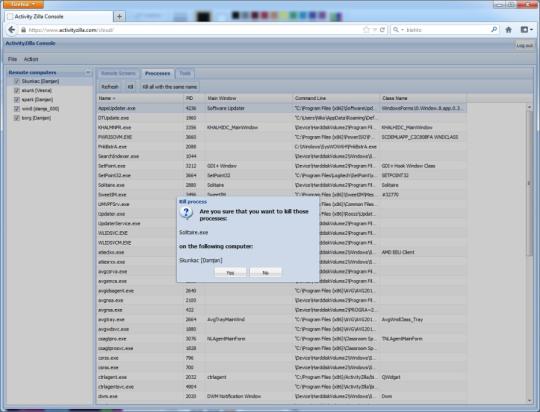Click the reload page icon

[382, 30]
